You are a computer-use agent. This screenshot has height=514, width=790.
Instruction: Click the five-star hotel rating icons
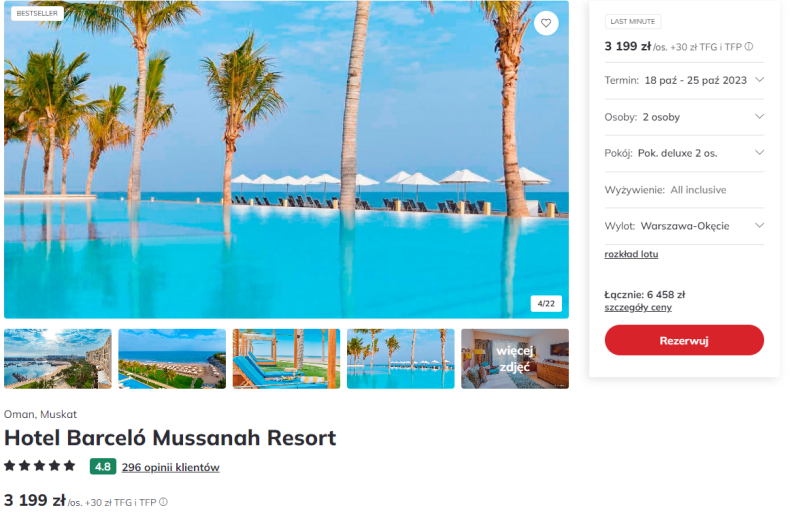click(x=40, y=466)
